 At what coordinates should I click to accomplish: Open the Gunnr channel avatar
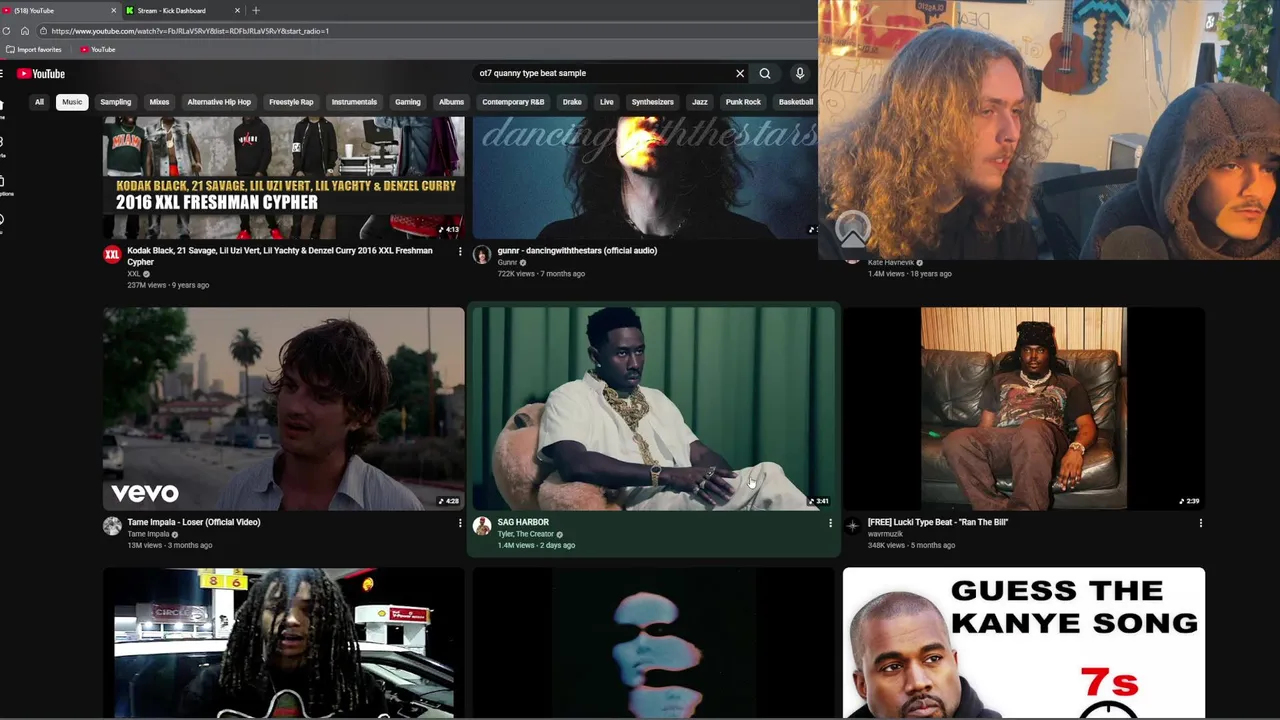tap(482, 255)
